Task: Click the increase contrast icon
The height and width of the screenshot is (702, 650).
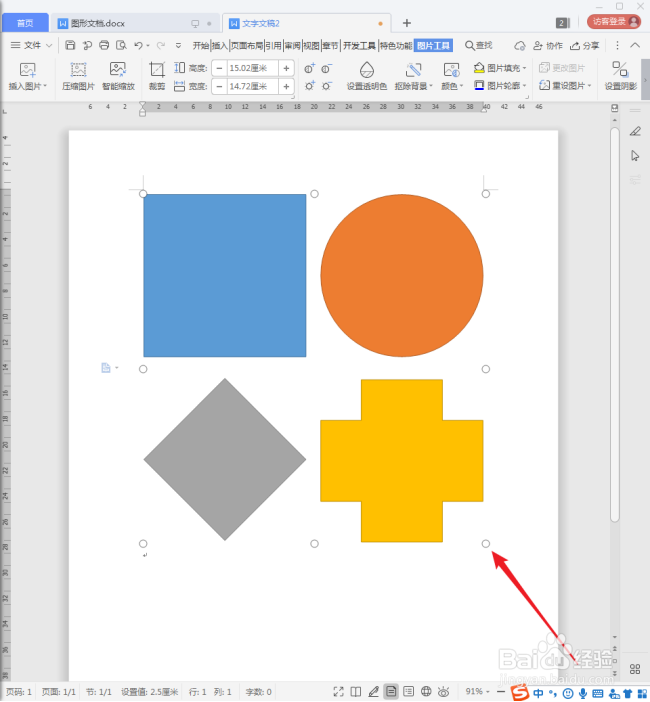Action: (309, 68)
